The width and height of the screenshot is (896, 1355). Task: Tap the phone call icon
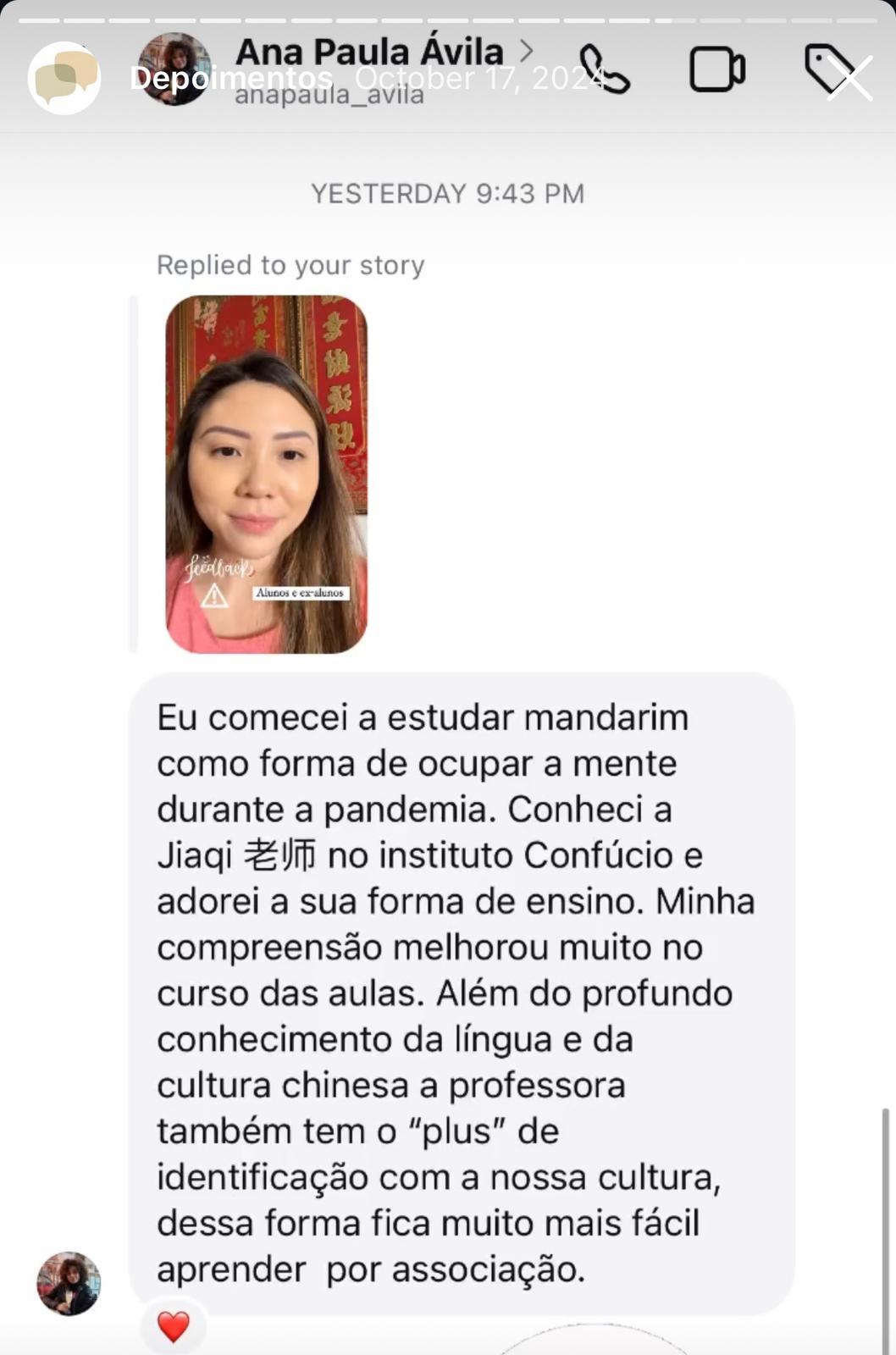[605, 69]
